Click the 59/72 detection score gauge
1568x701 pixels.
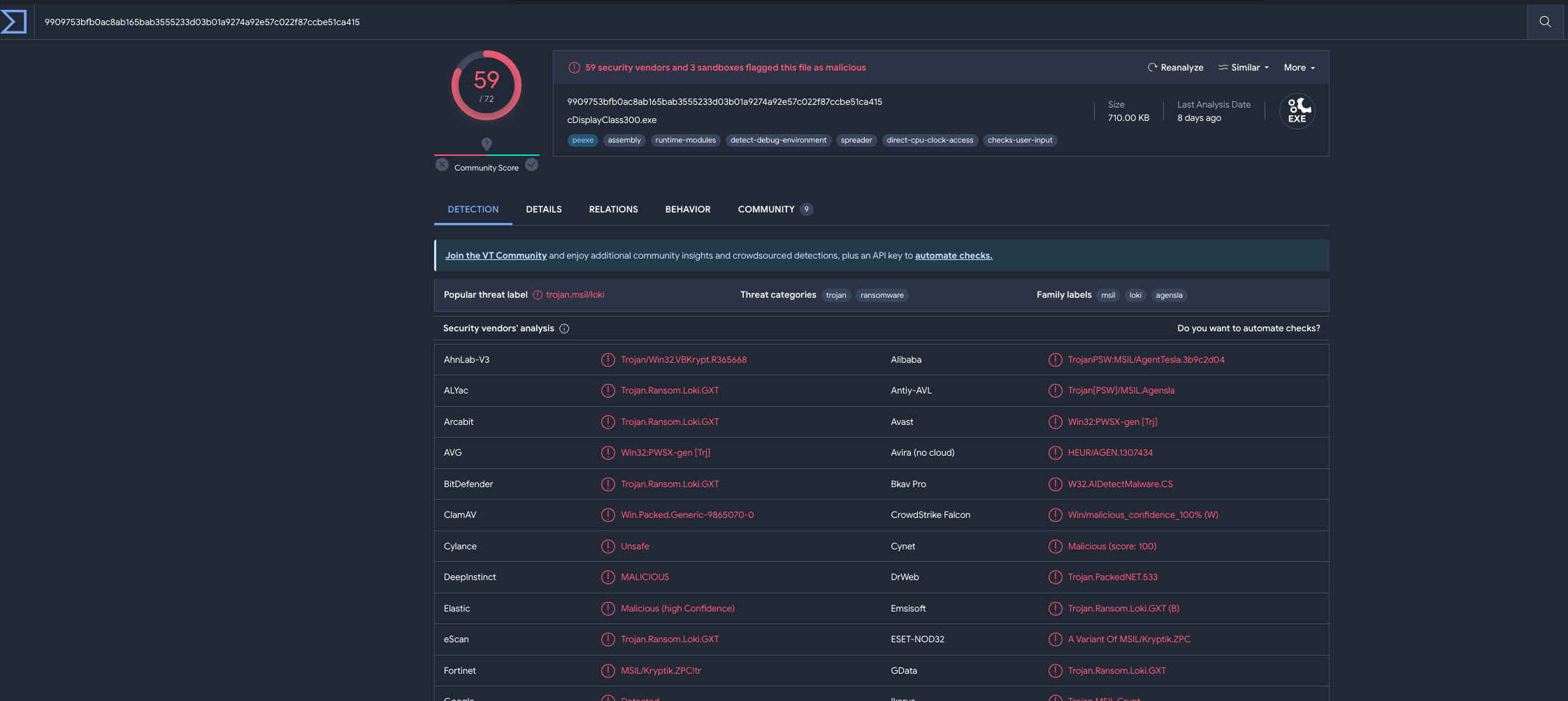[487, 85]
